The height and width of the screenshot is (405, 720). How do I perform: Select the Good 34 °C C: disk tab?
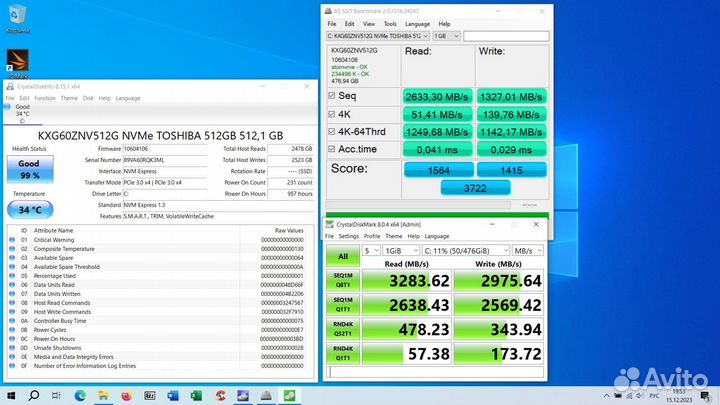point(22,114)
